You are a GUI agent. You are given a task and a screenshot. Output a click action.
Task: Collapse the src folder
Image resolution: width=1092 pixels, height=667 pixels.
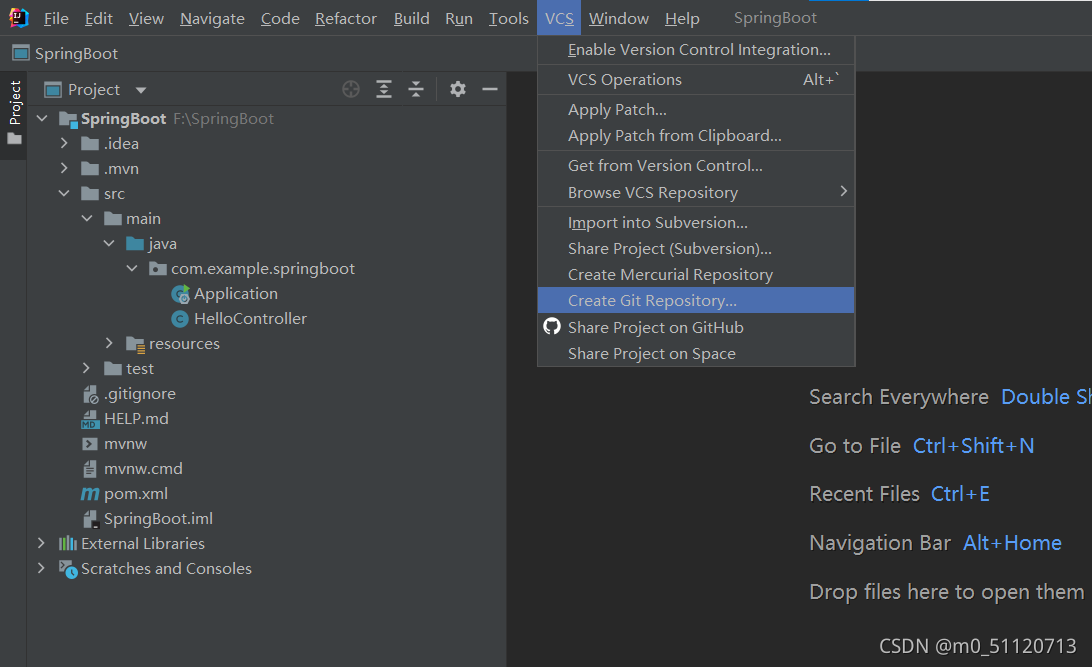click(64, 194)
